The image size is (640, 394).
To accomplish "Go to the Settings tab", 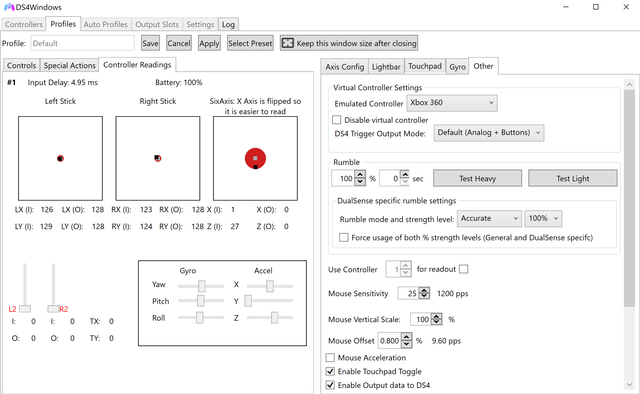I will pyautogui.click(x=200, y=24).
